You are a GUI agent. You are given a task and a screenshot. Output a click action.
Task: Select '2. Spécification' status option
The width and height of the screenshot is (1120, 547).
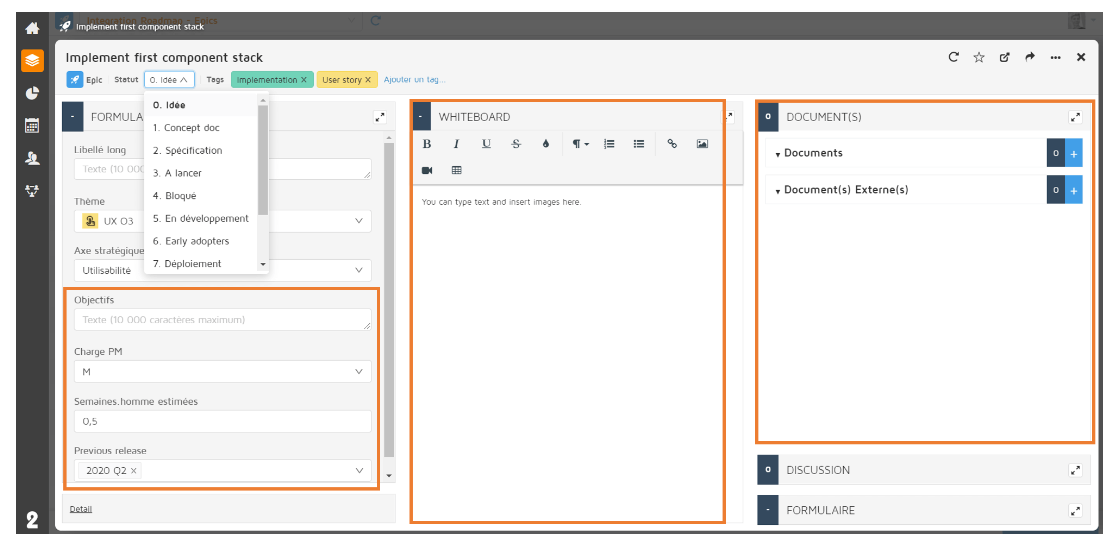coord(188,151)
